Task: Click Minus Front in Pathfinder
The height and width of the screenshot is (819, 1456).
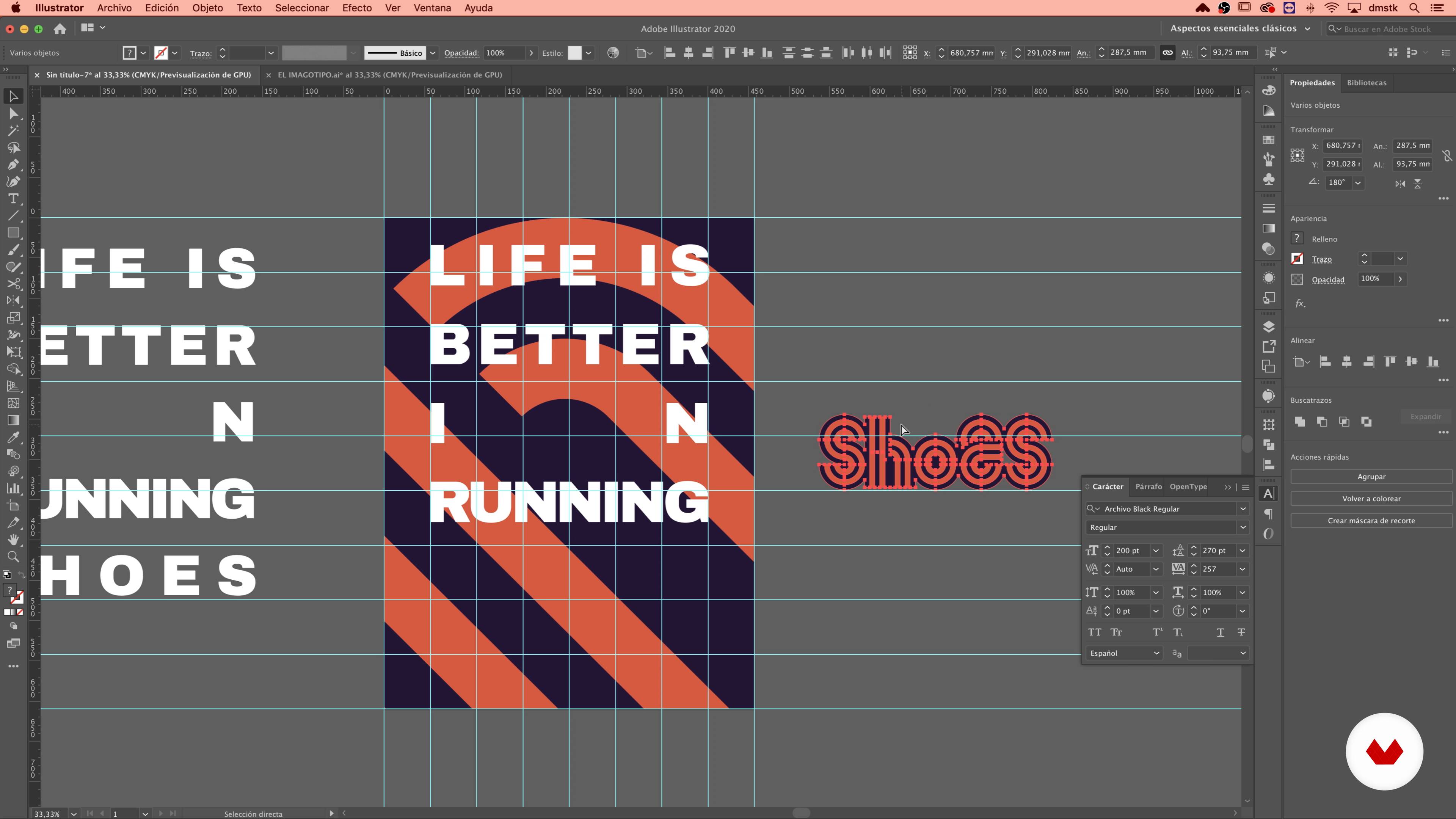Action: (x=1322, y=422)
